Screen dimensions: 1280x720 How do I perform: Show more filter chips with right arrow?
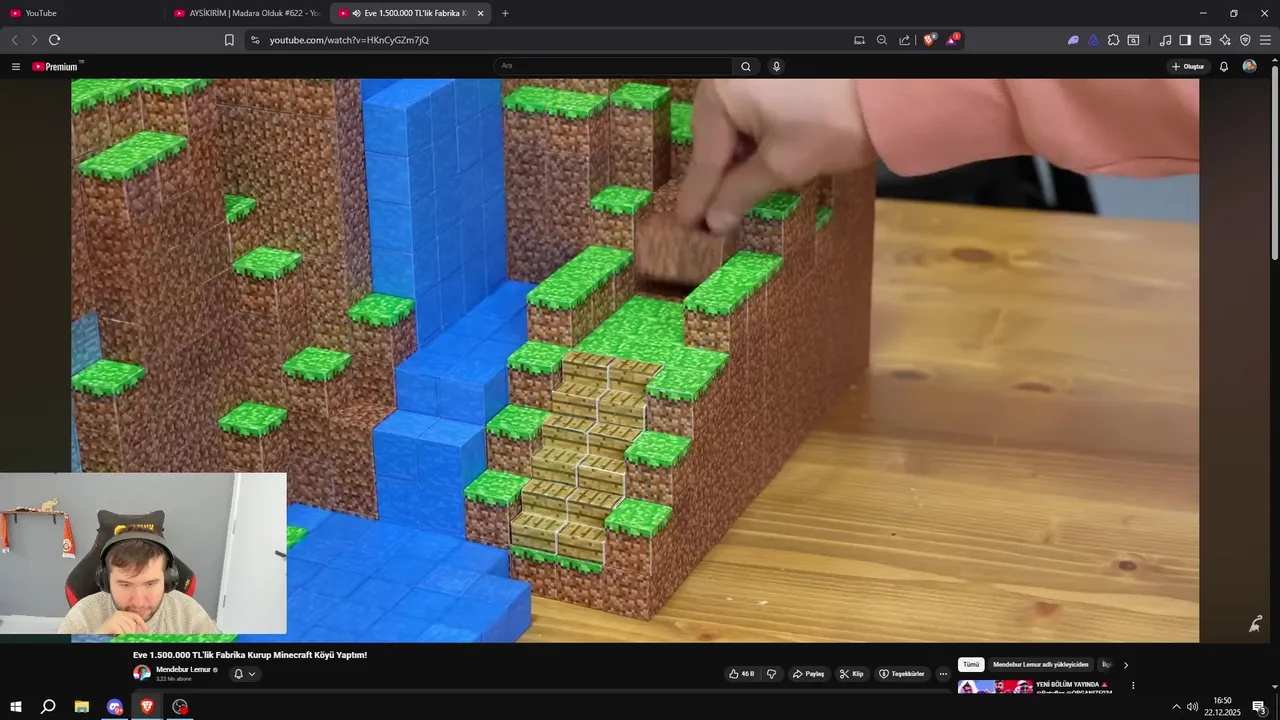click(x=1126, y=664)
